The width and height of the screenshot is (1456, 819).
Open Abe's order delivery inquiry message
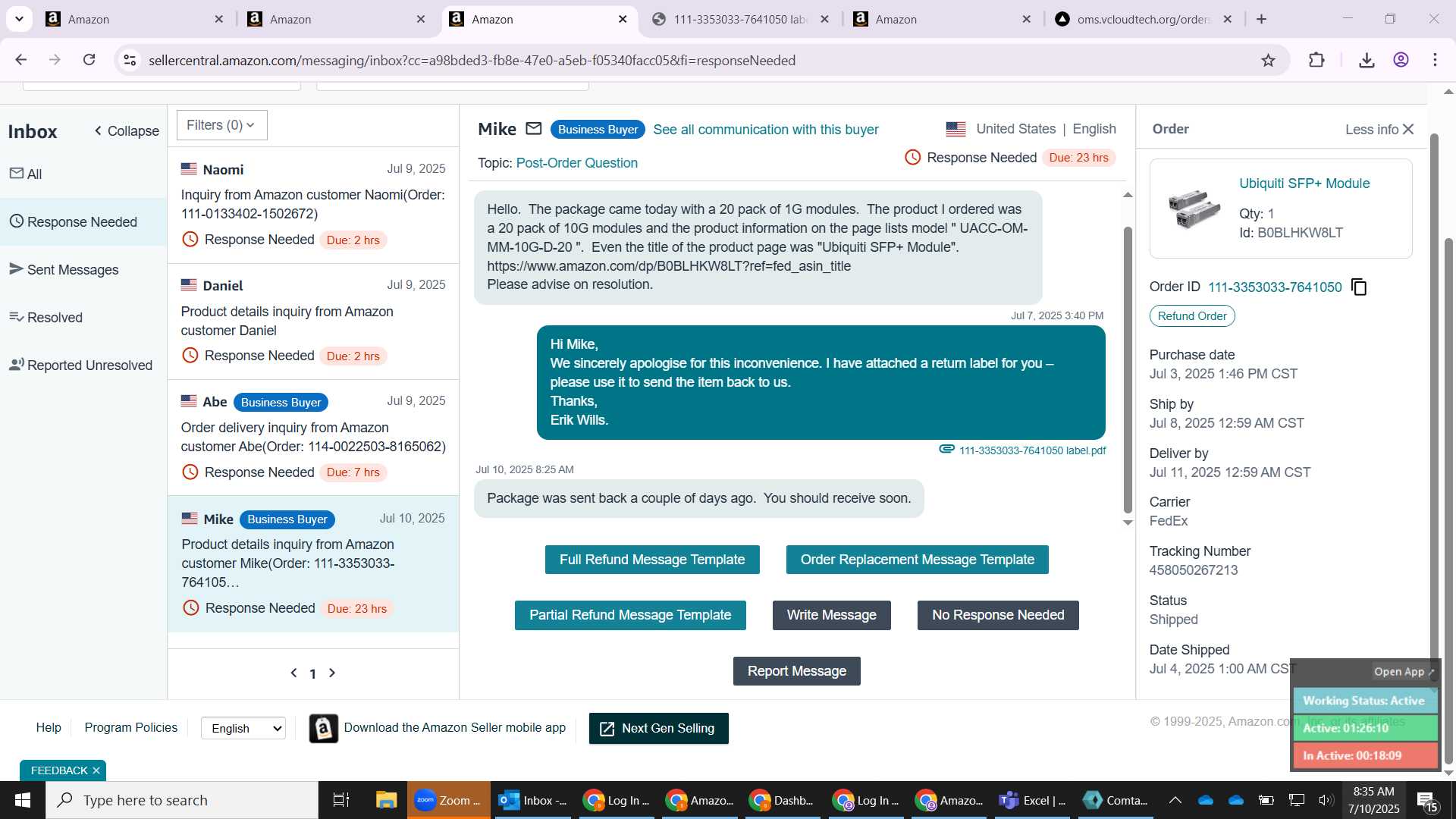click(313, 438)
